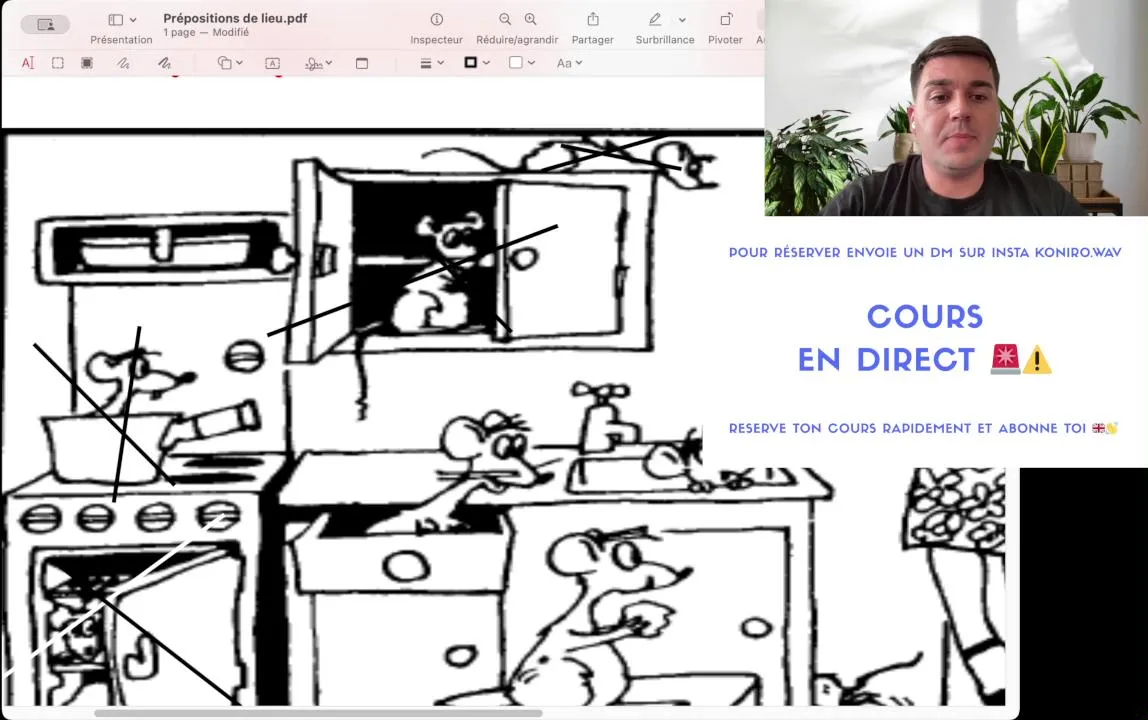The width and height of the screenshot is (1148, 720).
Task: Open the line style icon
Action: (x=425, y=63)
